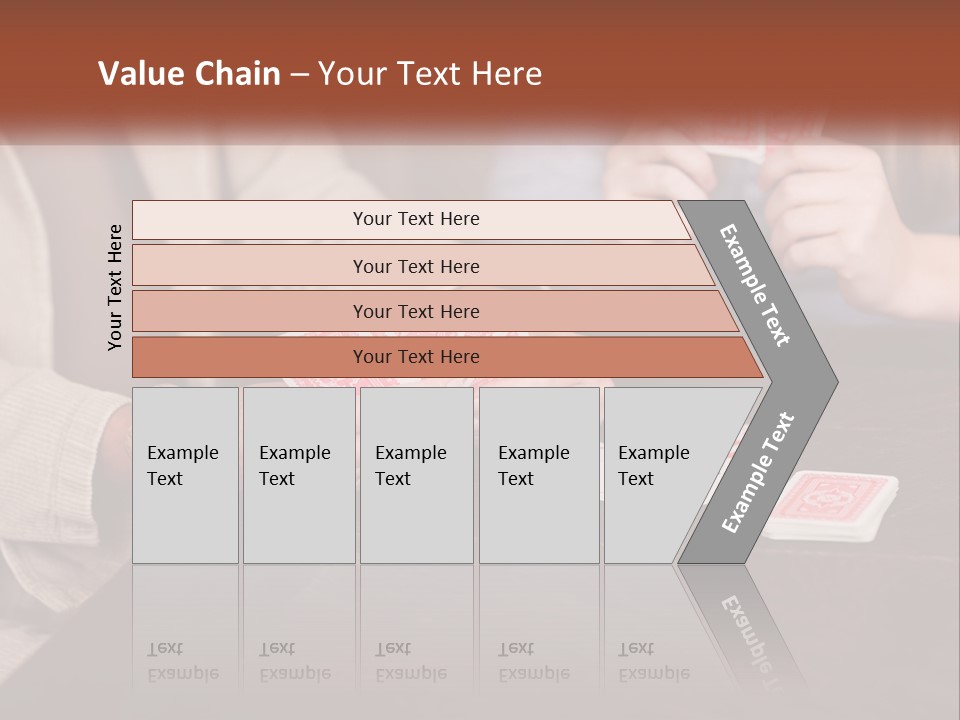
Task: Select the fourth gray 'Example Text' box
Action: (538, 475)
